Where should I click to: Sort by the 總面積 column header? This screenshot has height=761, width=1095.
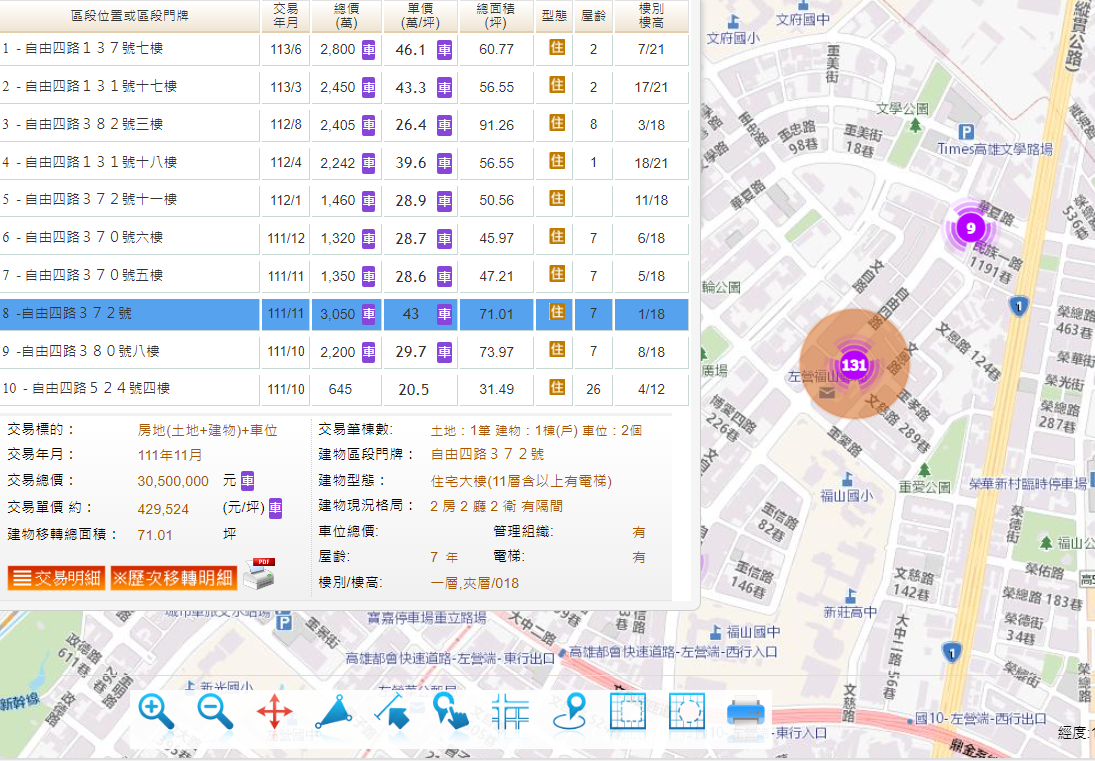click(x=496, y=15)
